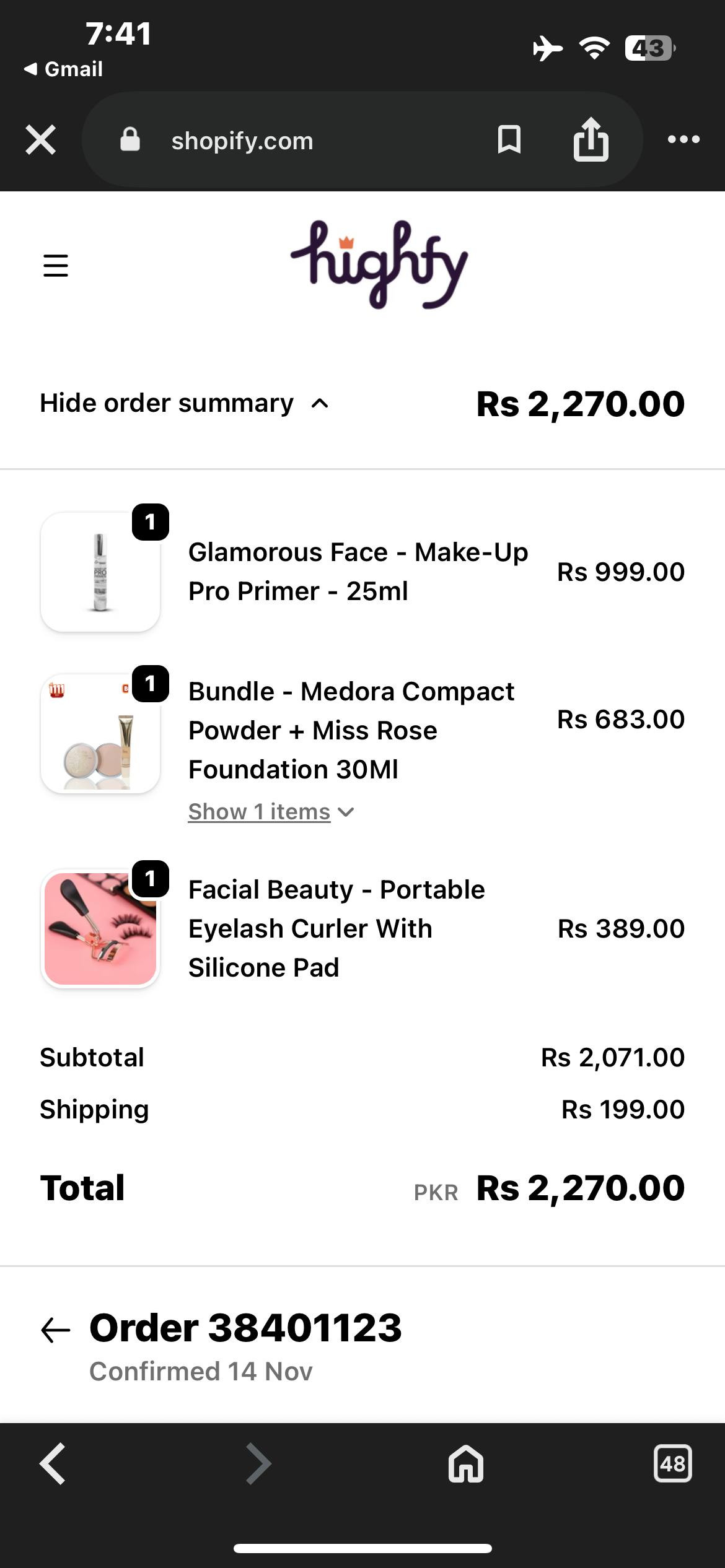Tap the share icon in address bar
The width and height of the screenshot is (725, 1568).
[x=591, y=139]
